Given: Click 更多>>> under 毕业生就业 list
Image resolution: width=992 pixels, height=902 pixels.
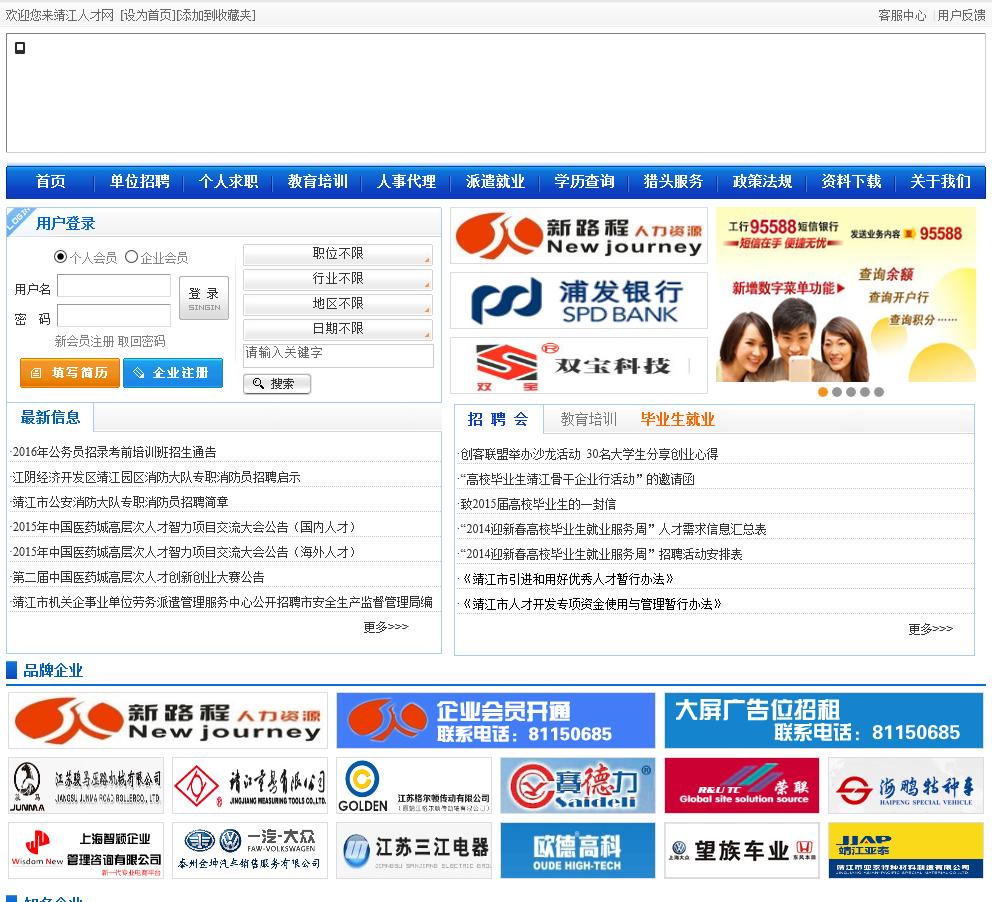Looking at the screenshot, I should [x=931, y=629].
